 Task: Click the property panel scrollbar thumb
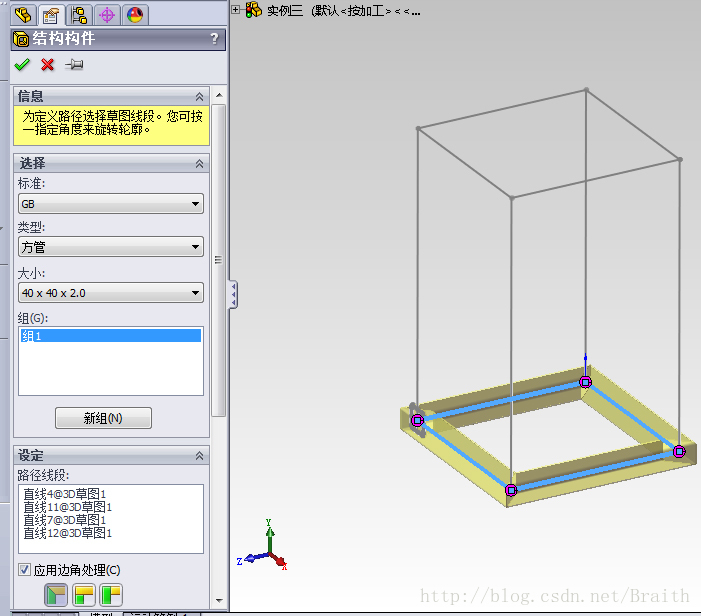[219, 260]
